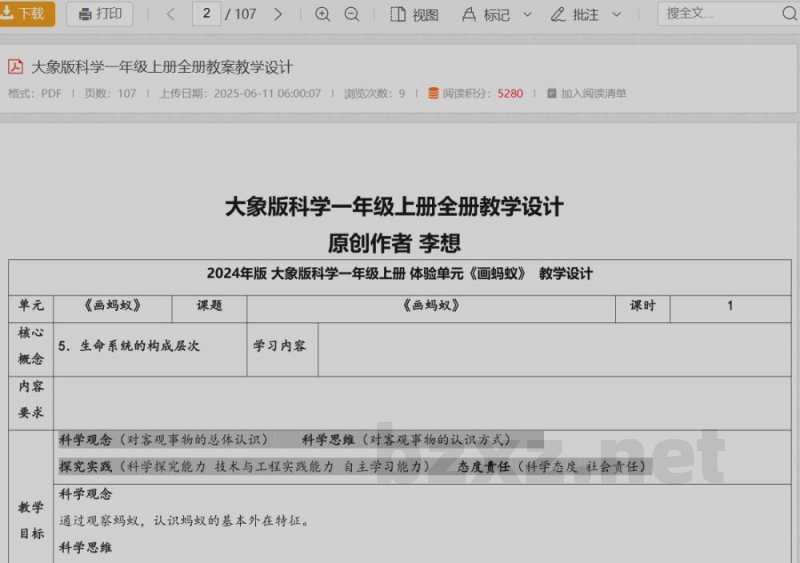Click the 格式: PDF text
Viewport: 800px width, 563px height.
pyautogui.click(x=35, y=93)
